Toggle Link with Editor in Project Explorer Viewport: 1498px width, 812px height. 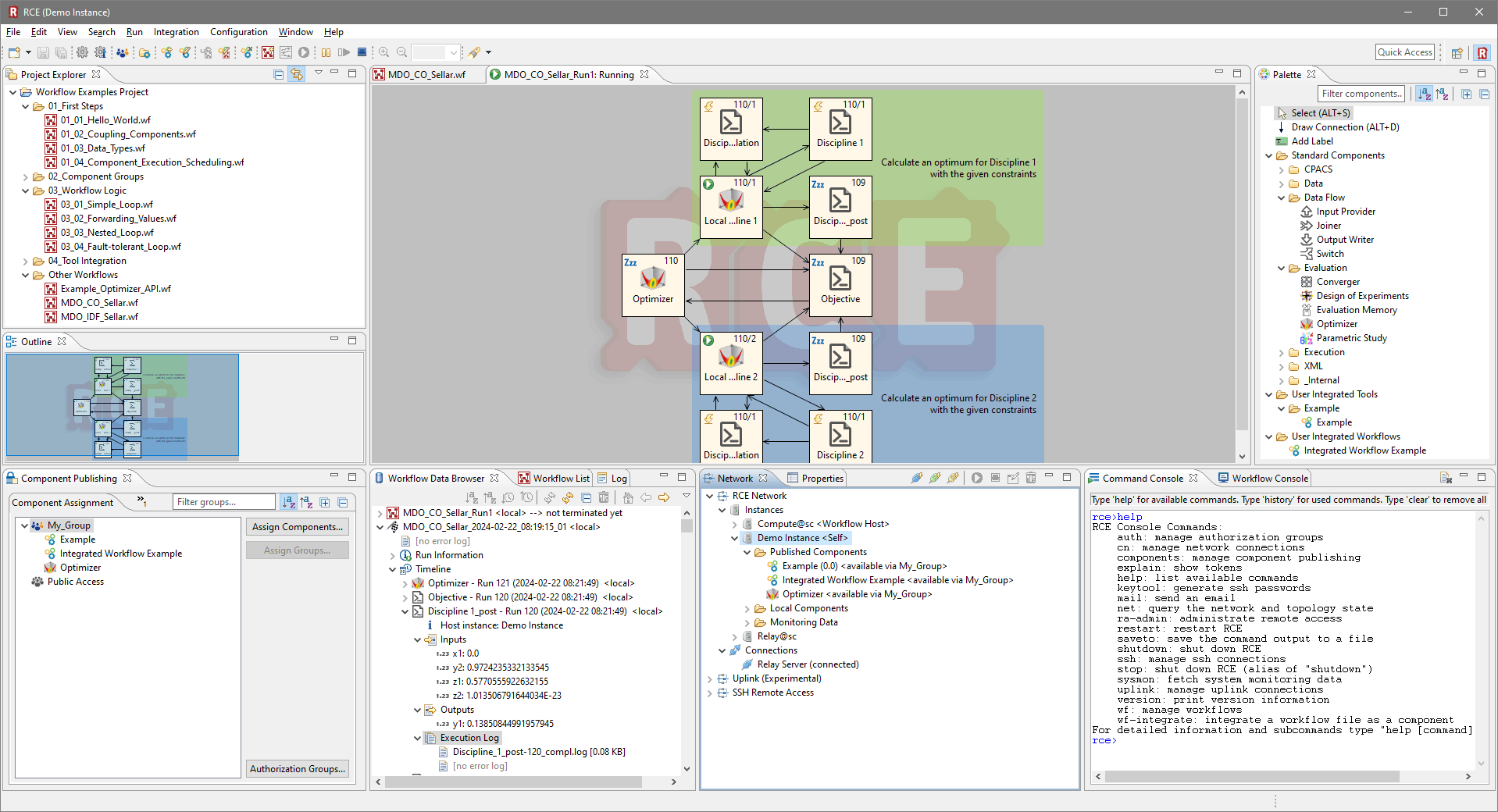(x=297, y=74)
